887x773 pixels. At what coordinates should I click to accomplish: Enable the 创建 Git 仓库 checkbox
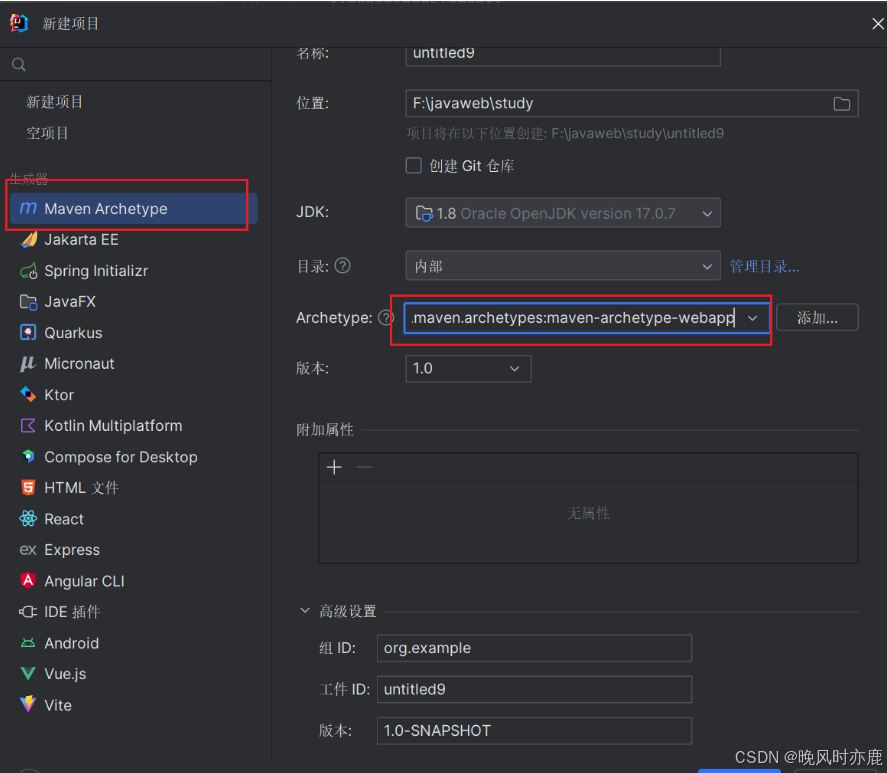(414, 166)
